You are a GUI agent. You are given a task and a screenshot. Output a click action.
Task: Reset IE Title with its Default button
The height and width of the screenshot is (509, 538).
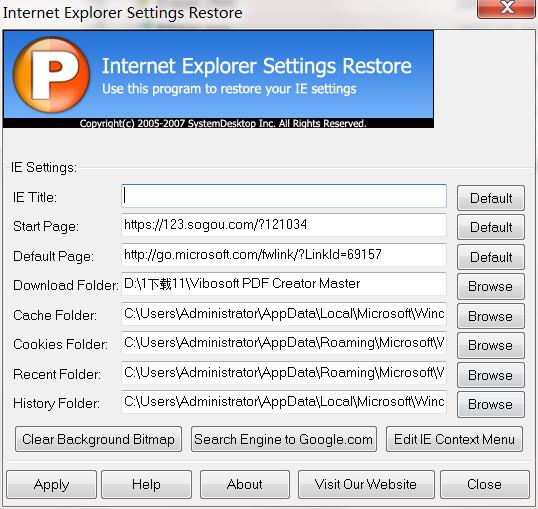[491, 198]
